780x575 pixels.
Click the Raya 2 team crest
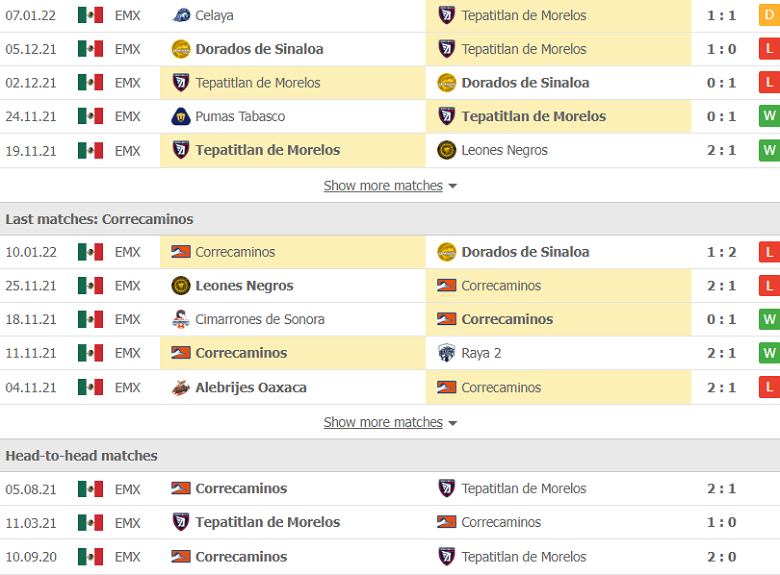pos(447,353)
